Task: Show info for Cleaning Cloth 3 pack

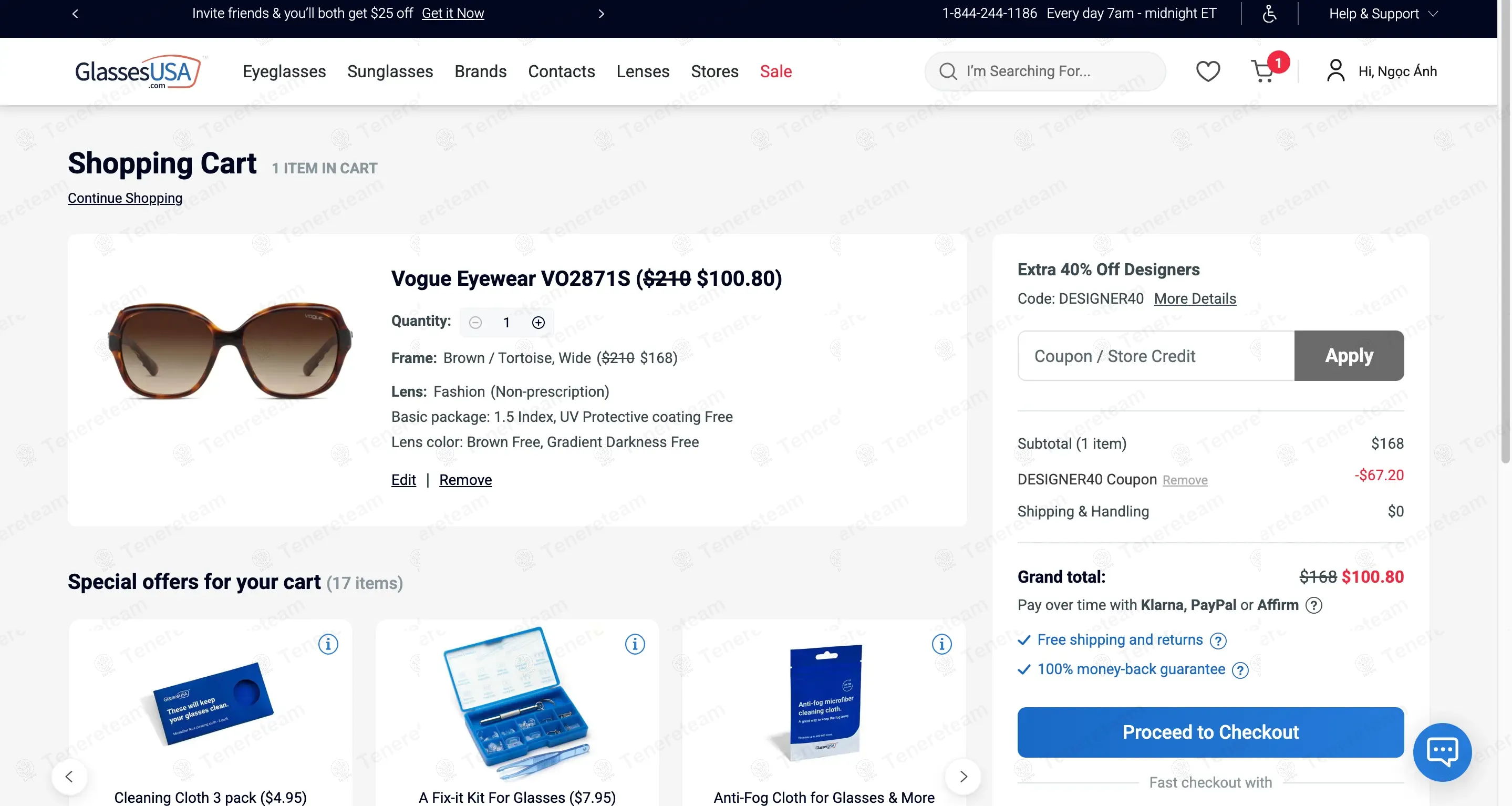Action: click(x=328, y=644)
